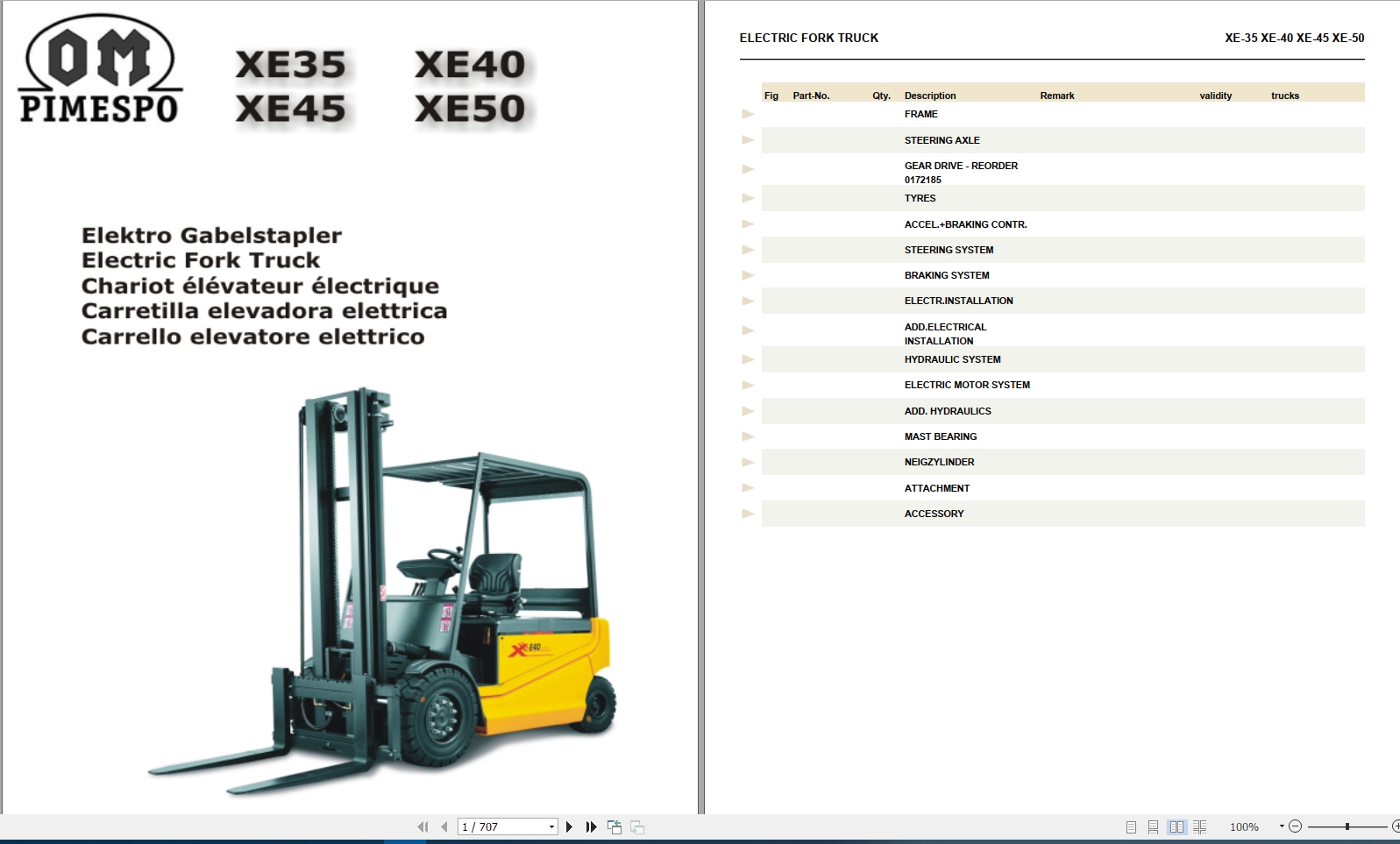The height and width of the screenshot is (844, 1400).
Task: Click the NEIGZYLINDER text
Action: pyautogui.click(x=939, y=462)
